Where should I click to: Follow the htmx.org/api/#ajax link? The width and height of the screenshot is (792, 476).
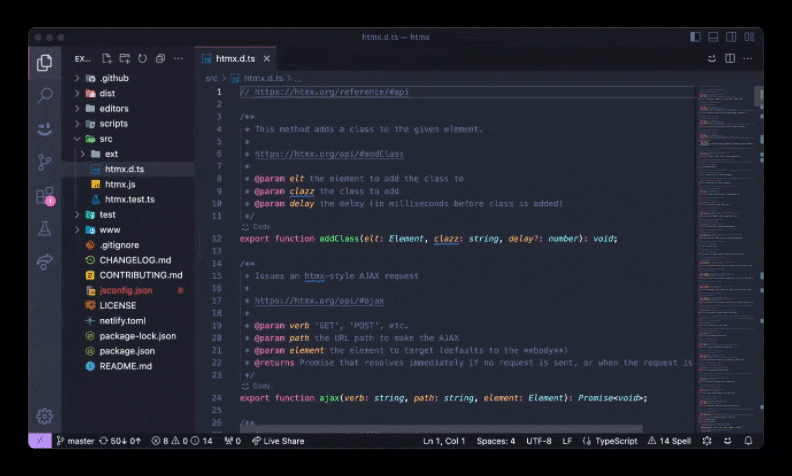click(319, 301)
